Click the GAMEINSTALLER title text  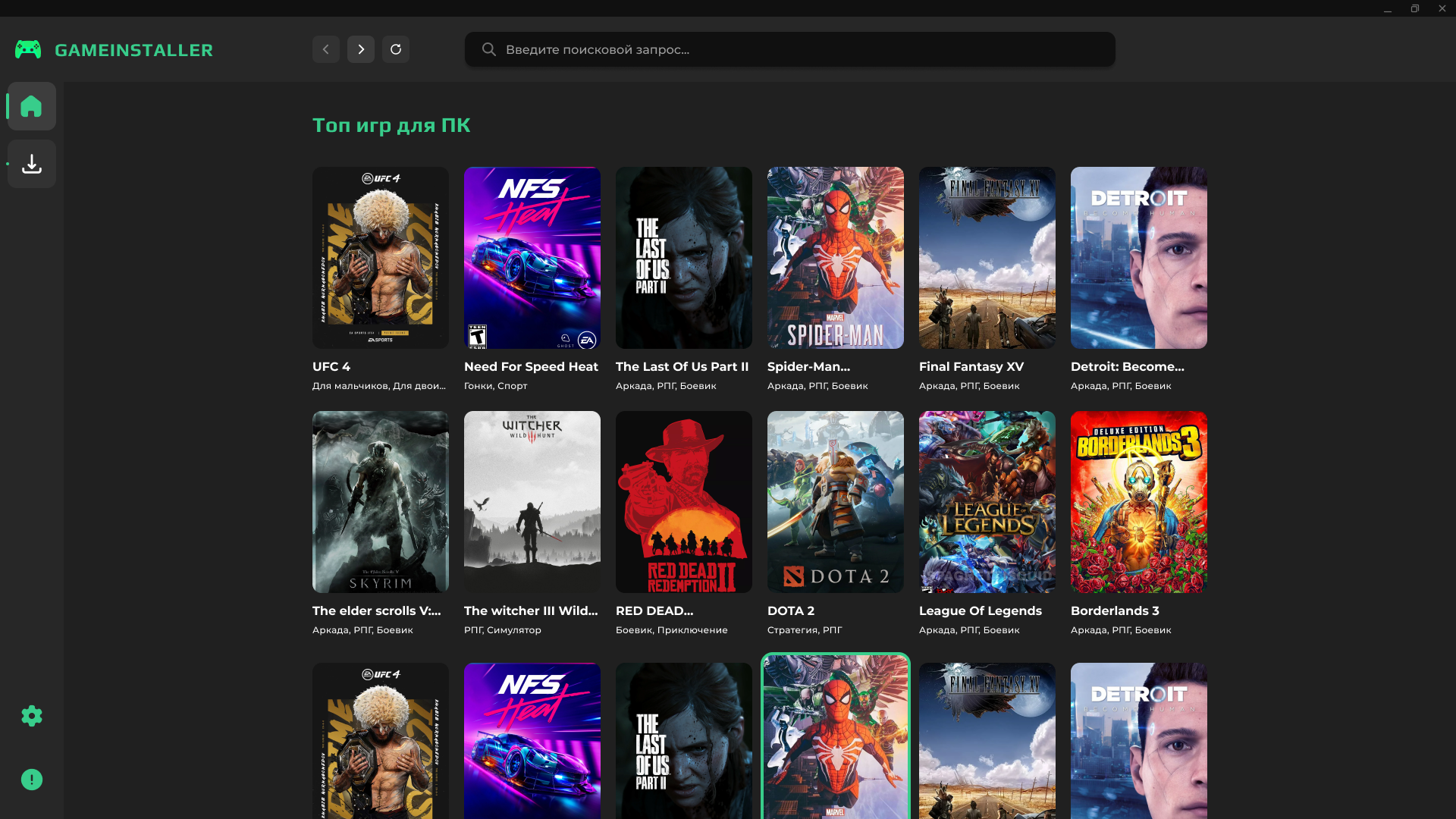133,50
